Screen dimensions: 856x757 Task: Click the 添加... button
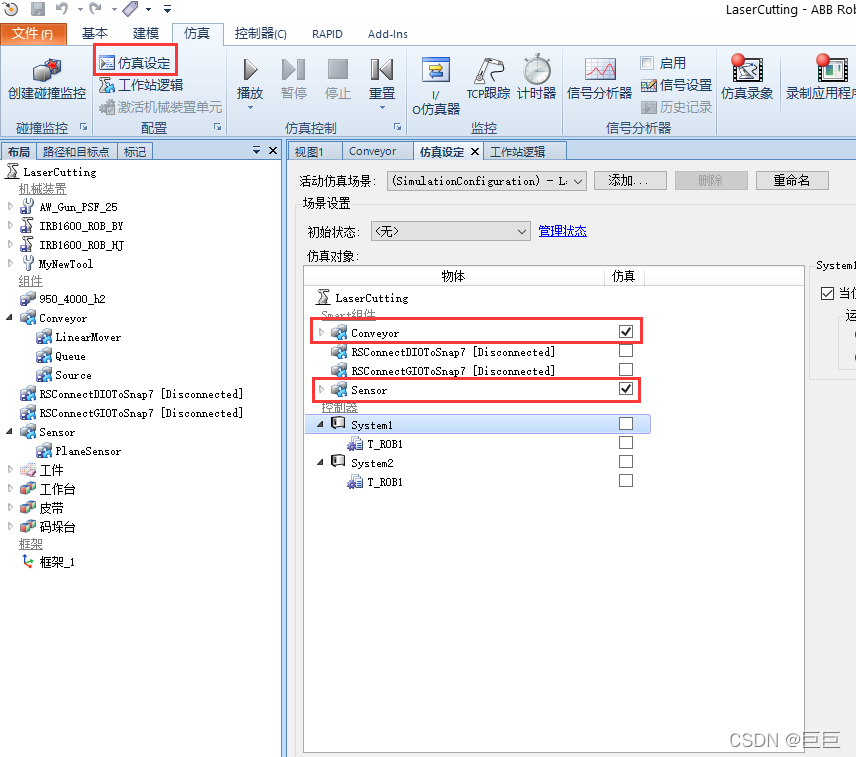pos(629,180)
